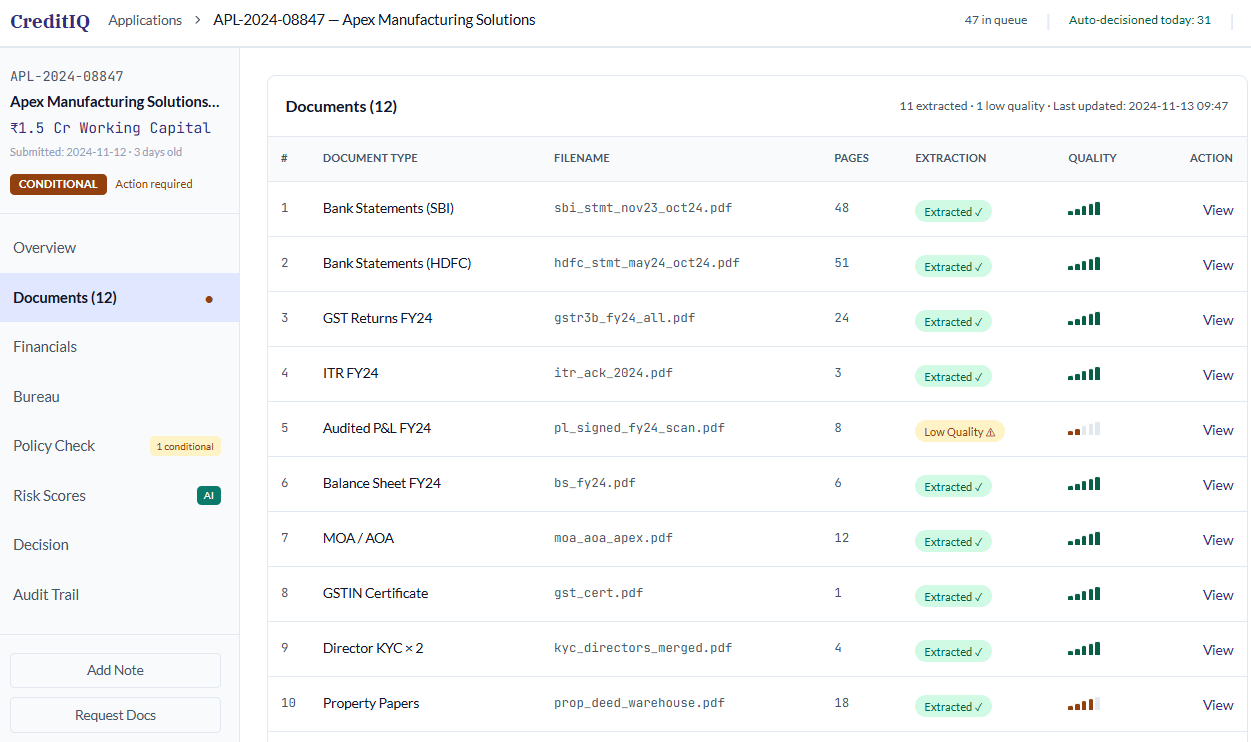This screenshot has width=1251, height=742.
Task: Click the CreditIQ logo
Action: click(x=50, y=21)
